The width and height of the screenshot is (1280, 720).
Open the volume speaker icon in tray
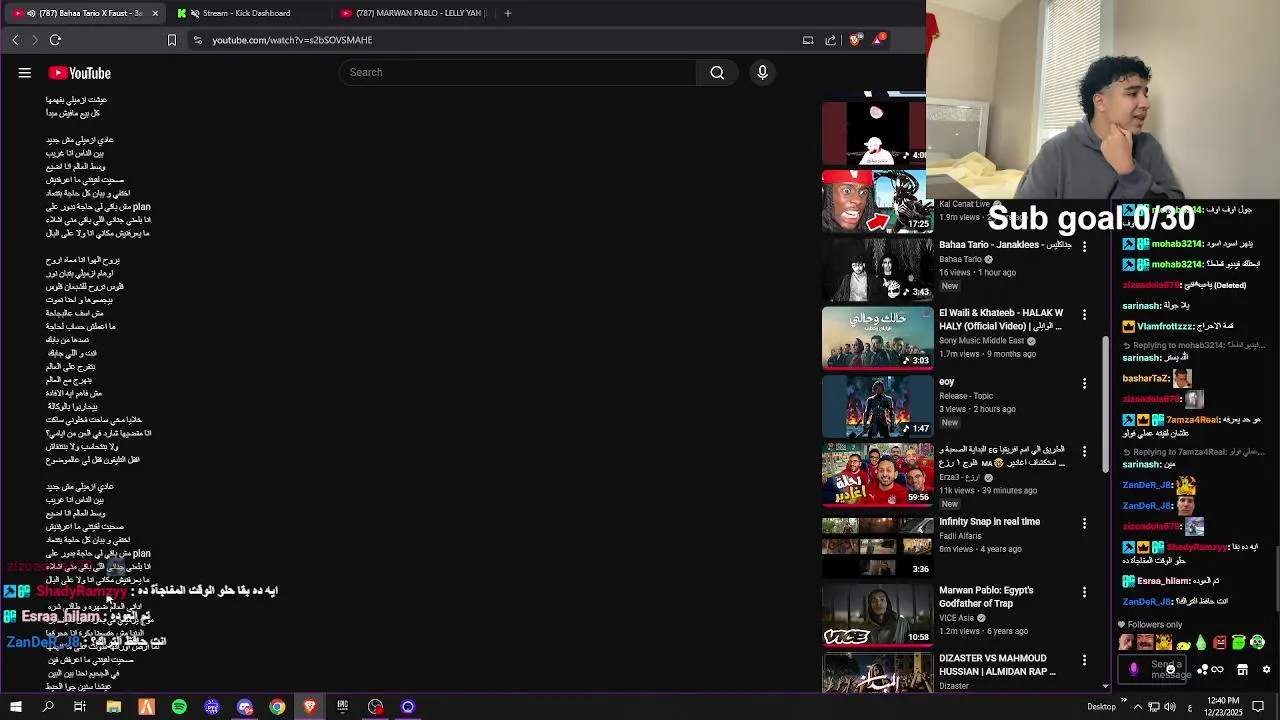(x=1170, y=707)
